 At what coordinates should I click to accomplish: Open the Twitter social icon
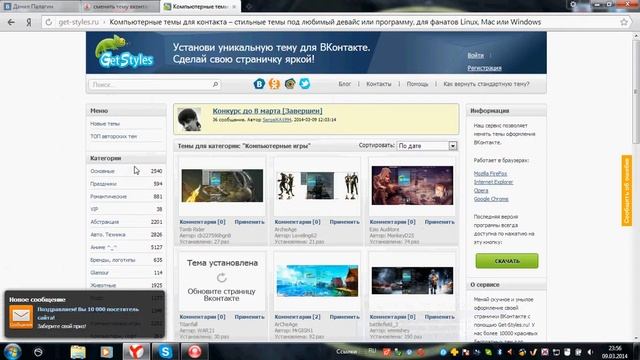(304, 84)
